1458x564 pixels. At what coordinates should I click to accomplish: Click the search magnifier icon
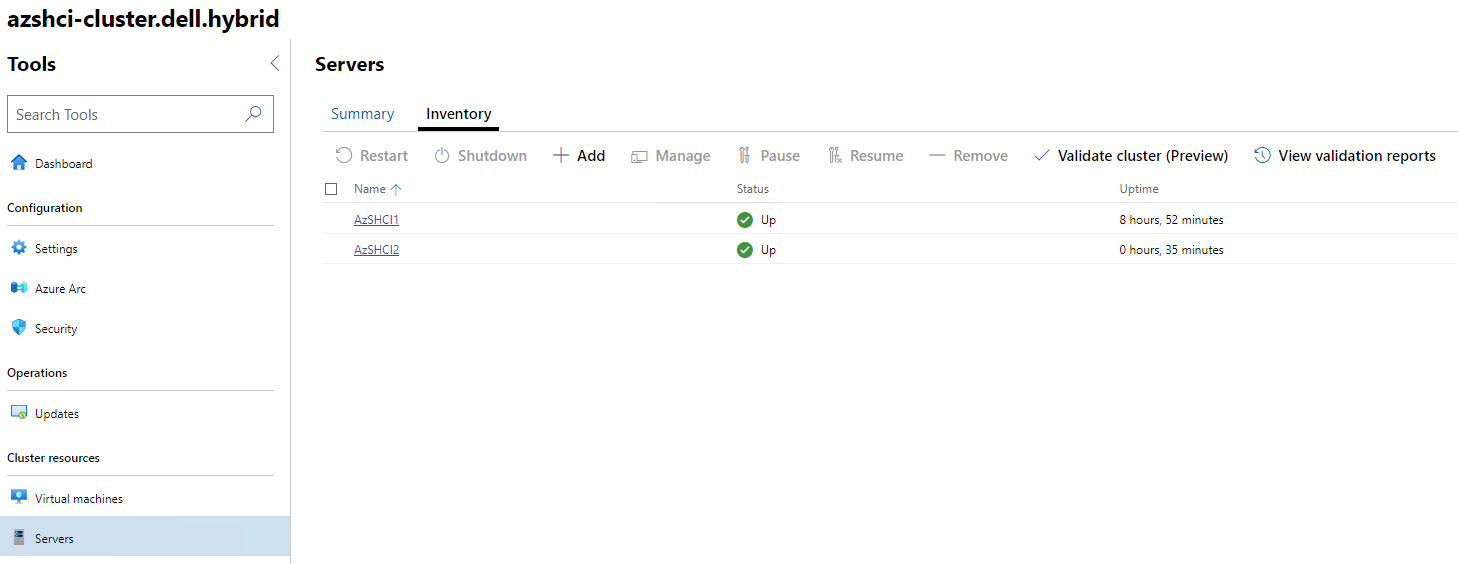pyautogui.click(x=253, y=114)
